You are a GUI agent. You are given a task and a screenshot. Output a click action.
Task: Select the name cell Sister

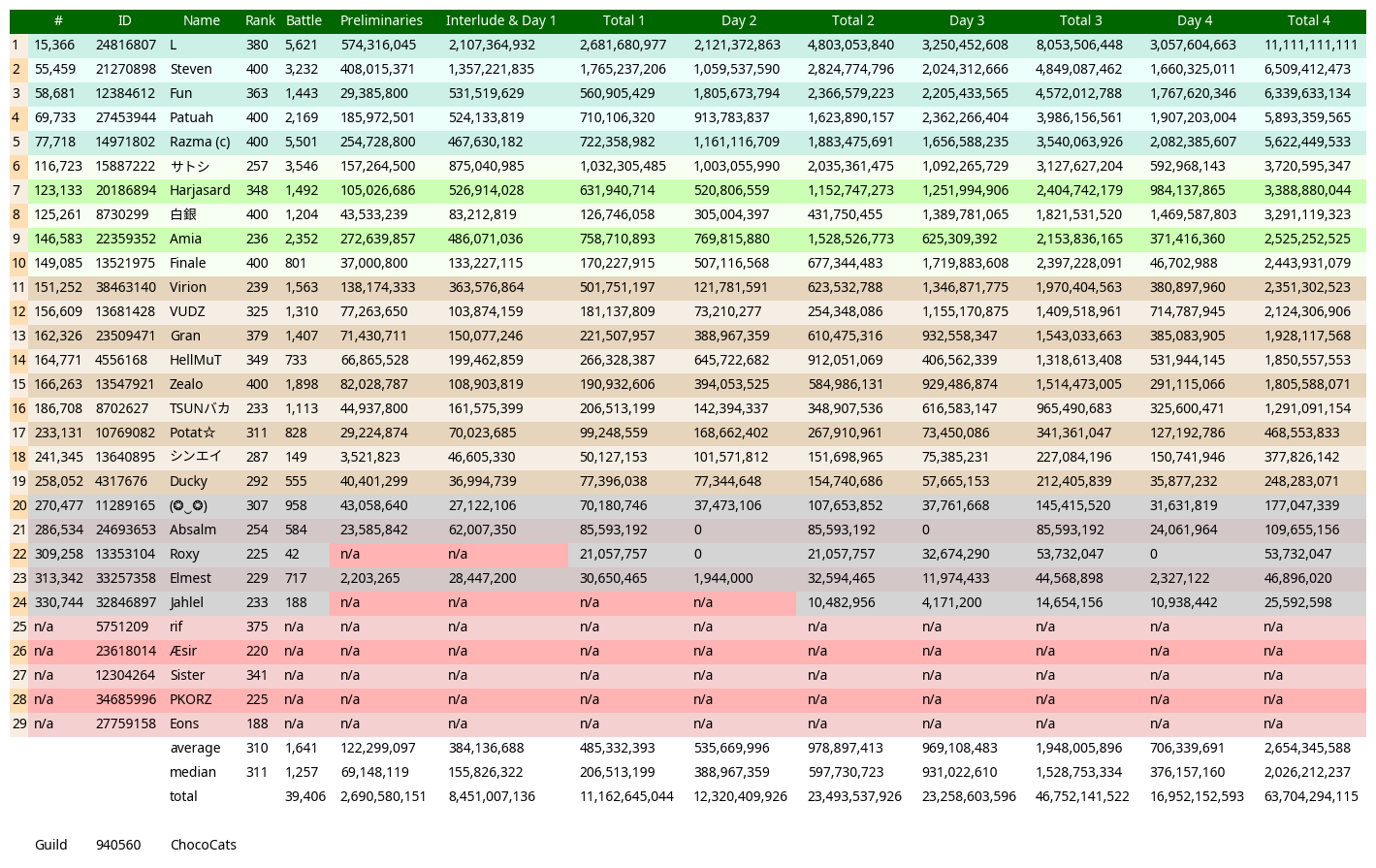(x=188, y=675)
